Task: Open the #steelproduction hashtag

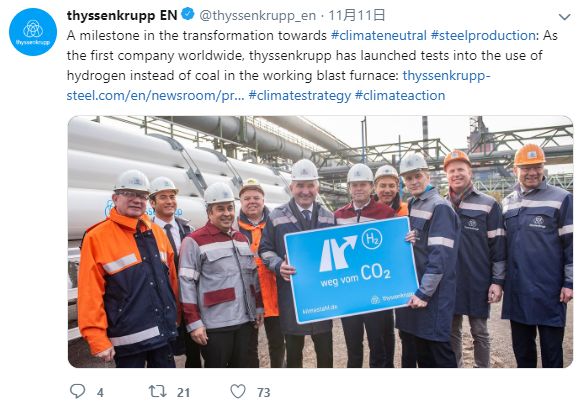Action: pos(483,36)
